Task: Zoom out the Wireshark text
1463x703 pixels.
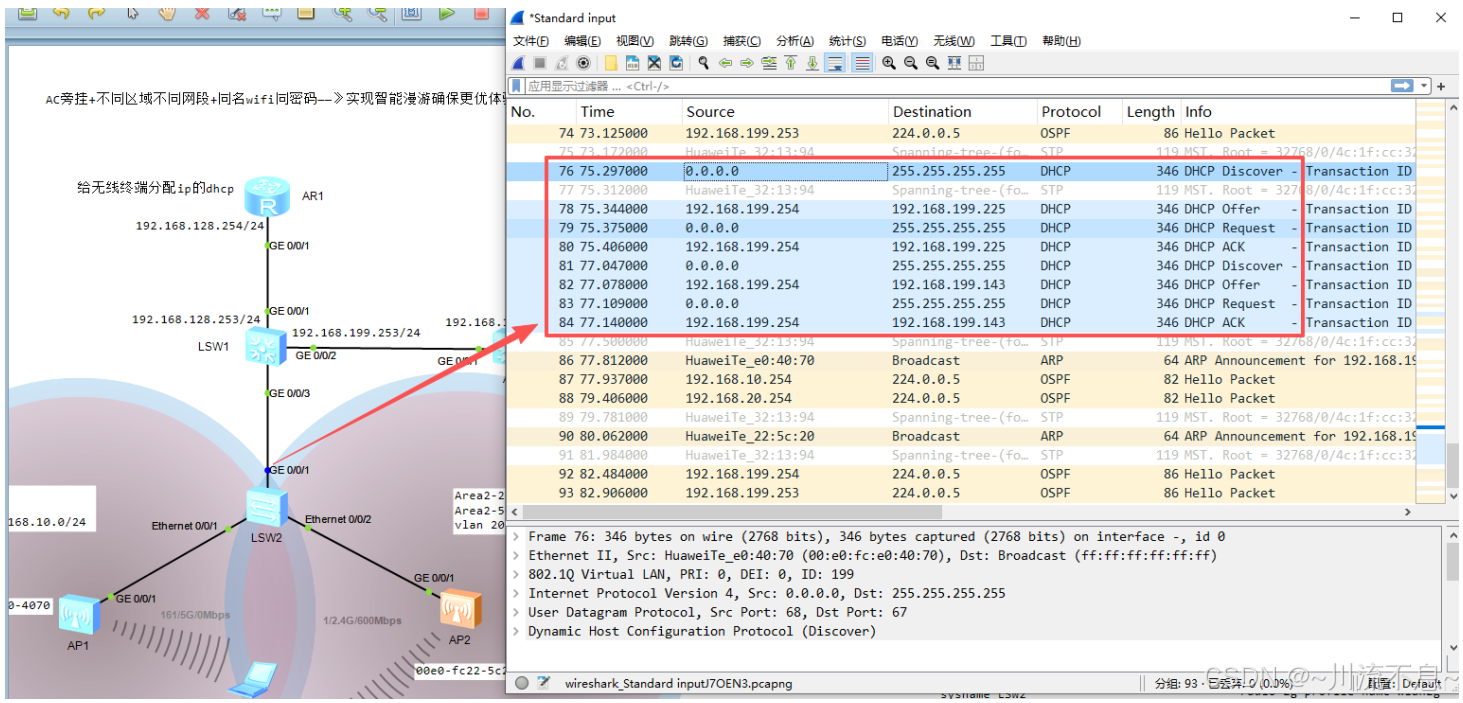Action: [911, 63]
